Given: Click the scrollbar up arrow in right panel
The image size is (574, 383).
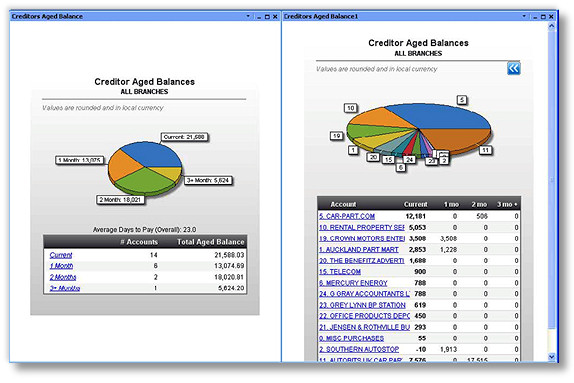Looking at the screenshot, I should 552,26.
